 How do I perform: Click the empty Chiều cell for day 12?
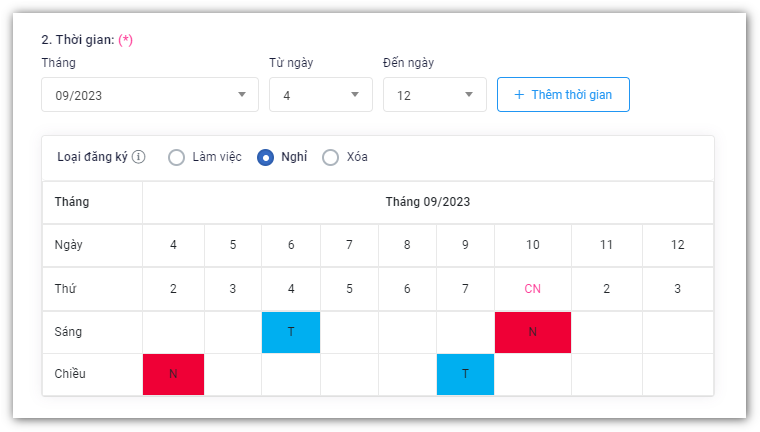(678, 374)
